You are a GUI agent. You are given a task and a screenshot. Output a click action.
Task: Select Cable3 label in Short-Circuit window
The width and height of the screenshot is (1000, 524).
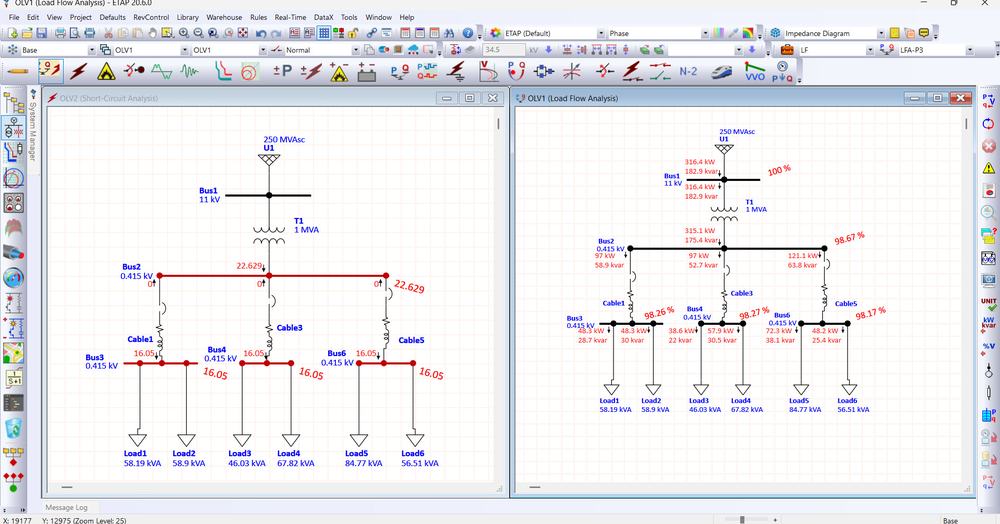(290, 328)
